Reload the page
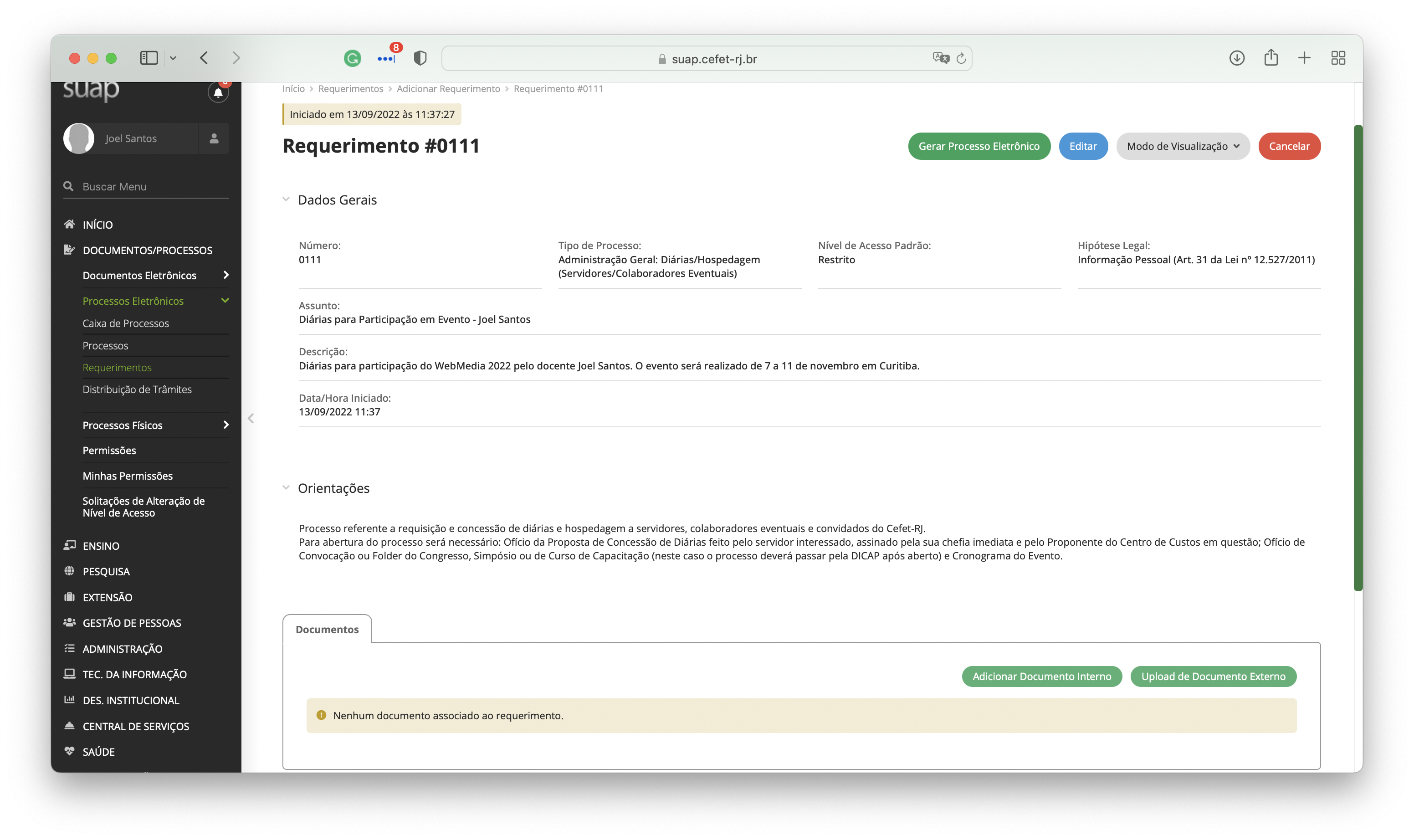 pos(961,58)
